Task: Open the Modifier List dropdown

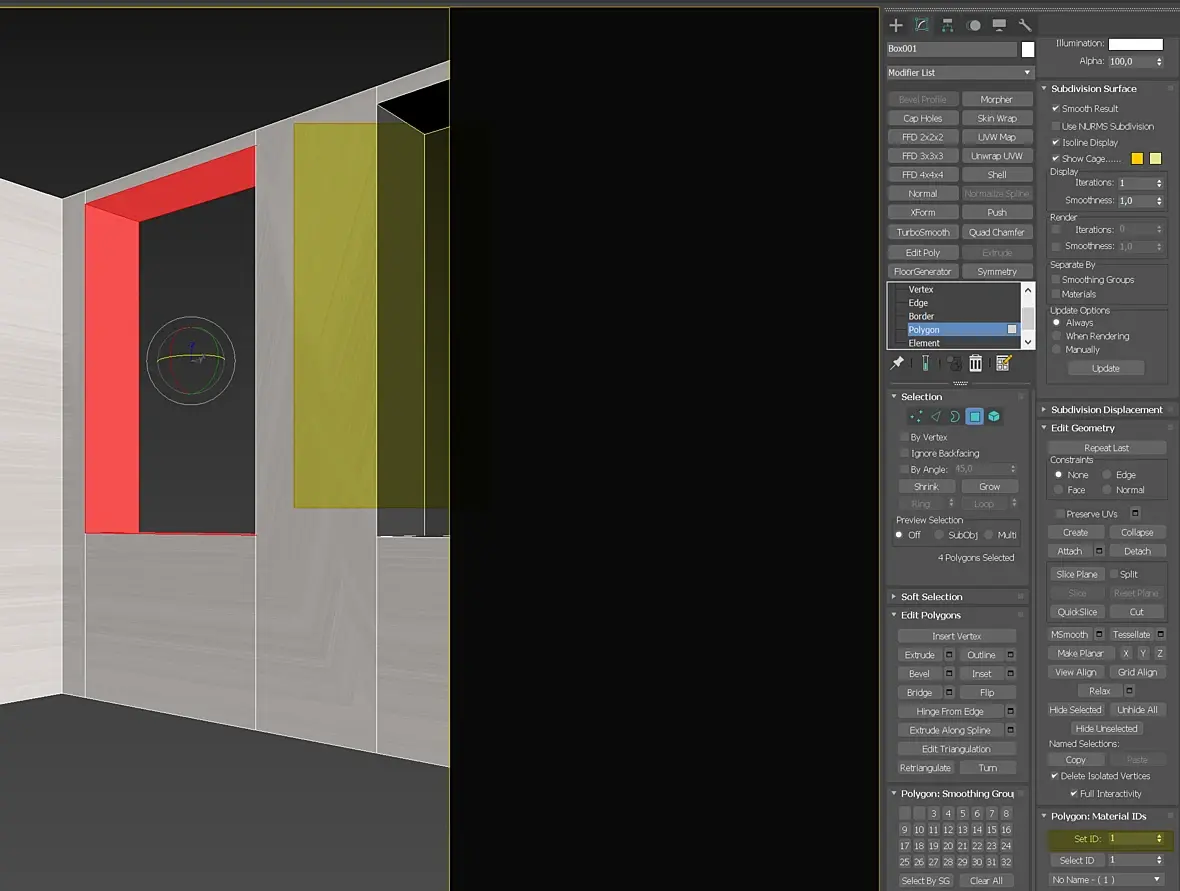Action: (x=960, y=73)
